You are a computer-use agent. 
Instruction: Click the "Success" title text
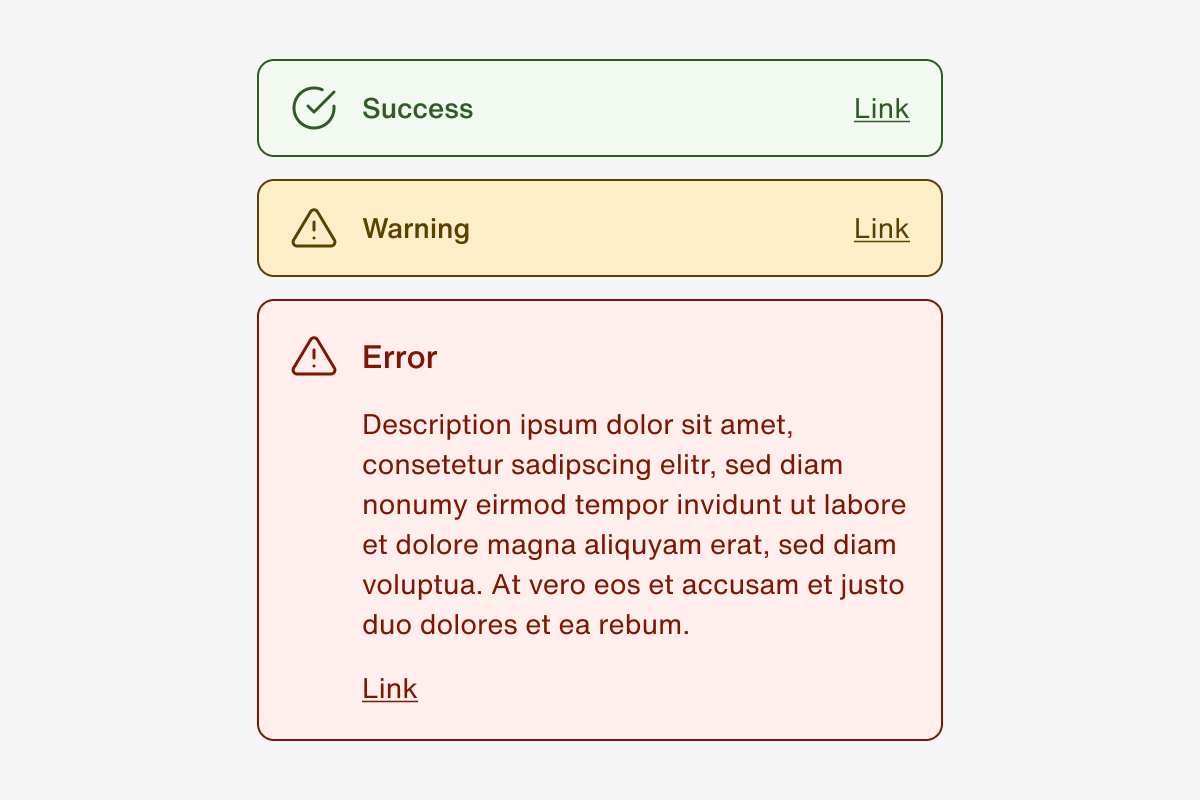coord(418,108)
